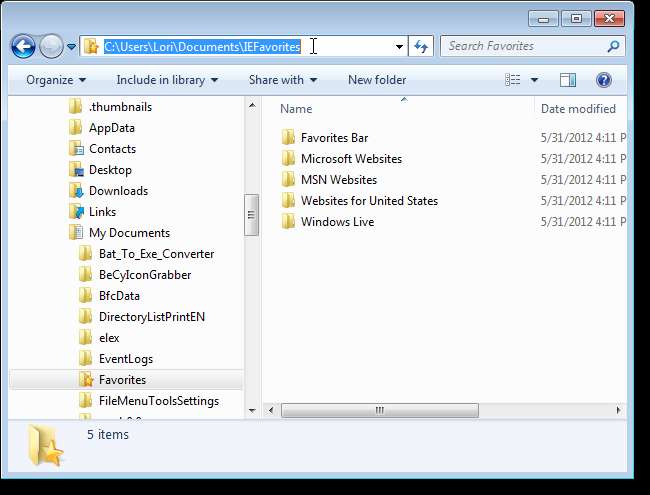Open the Include in library menu
Screen dimensions: 650x495
click(x=166, y=80)
